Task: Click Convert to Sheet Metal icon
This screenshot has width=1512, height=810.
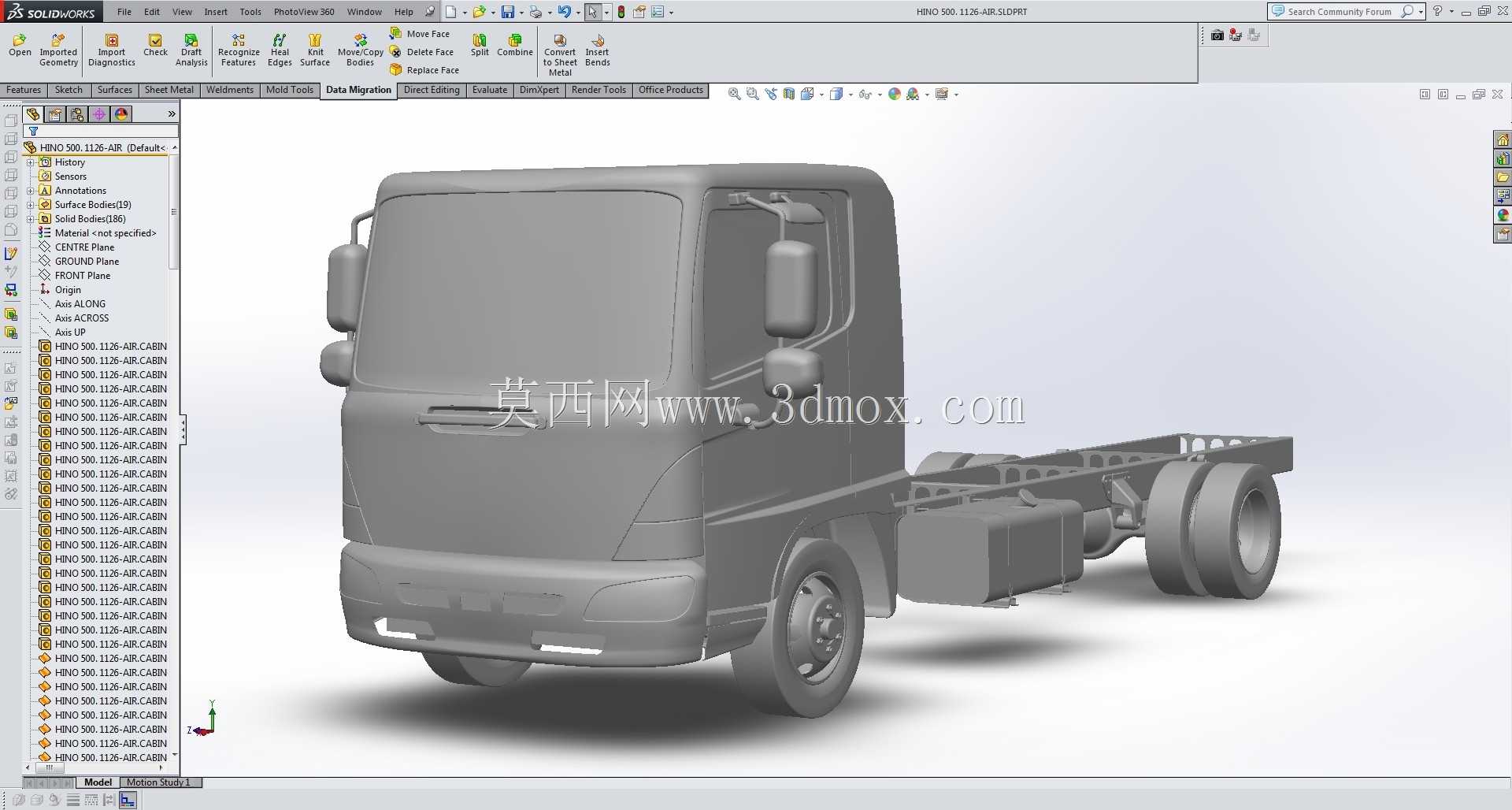Action: [x=560, y=40]
